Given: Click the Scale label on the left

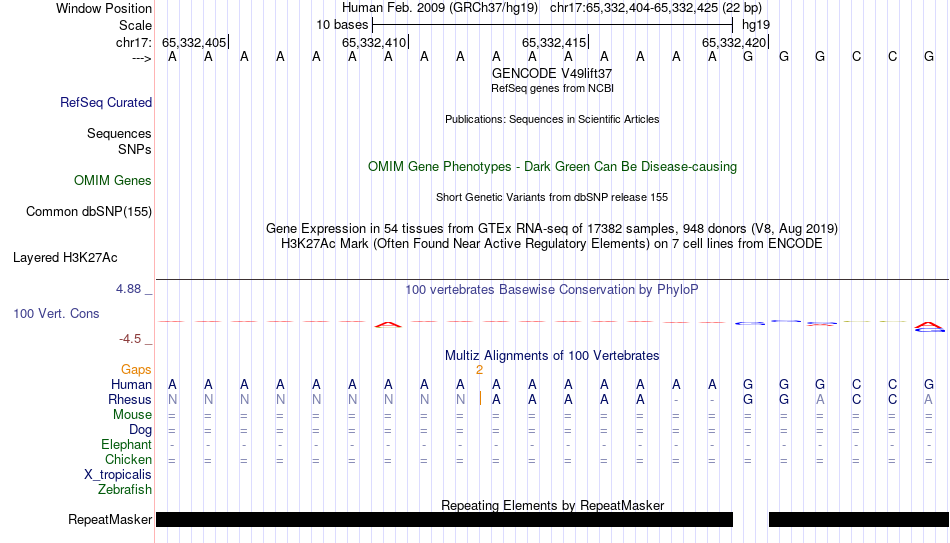Looking at the screenshot, I should [x=136, y=25].
